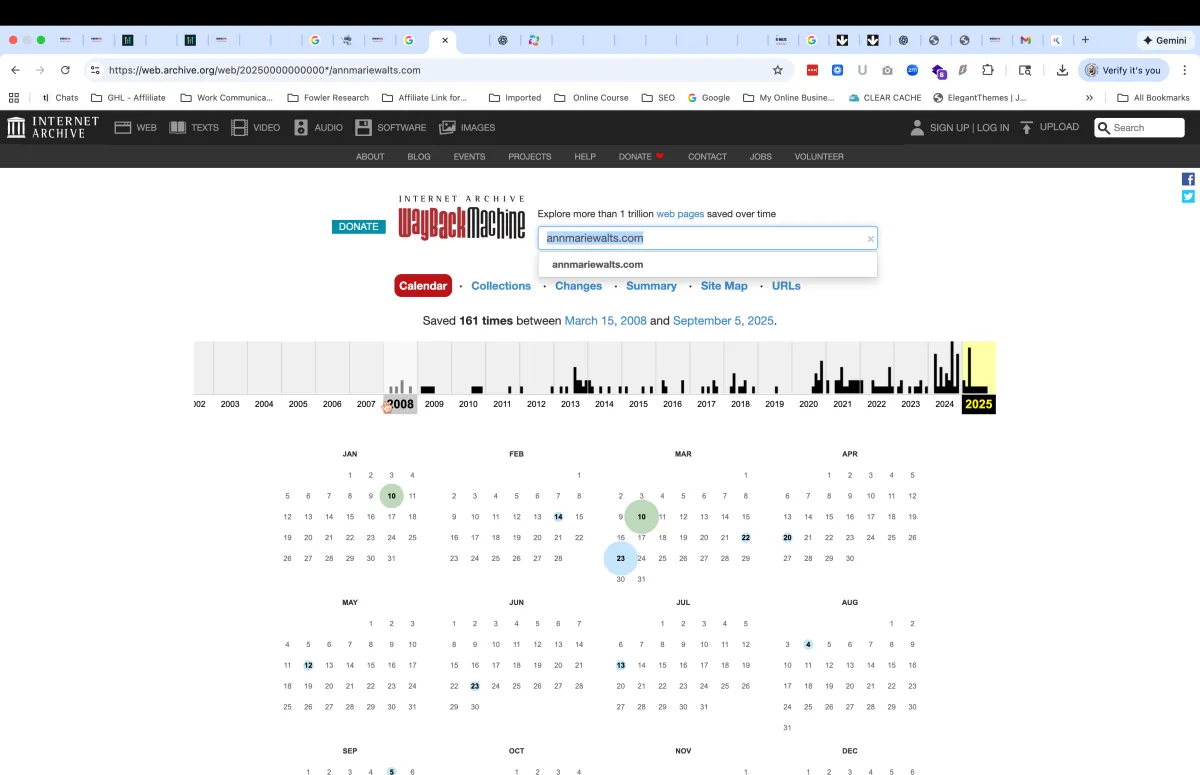This screenshot has height=775, width=1200.
Task: Open ABOUT menu item
Action: click(370, 157)
